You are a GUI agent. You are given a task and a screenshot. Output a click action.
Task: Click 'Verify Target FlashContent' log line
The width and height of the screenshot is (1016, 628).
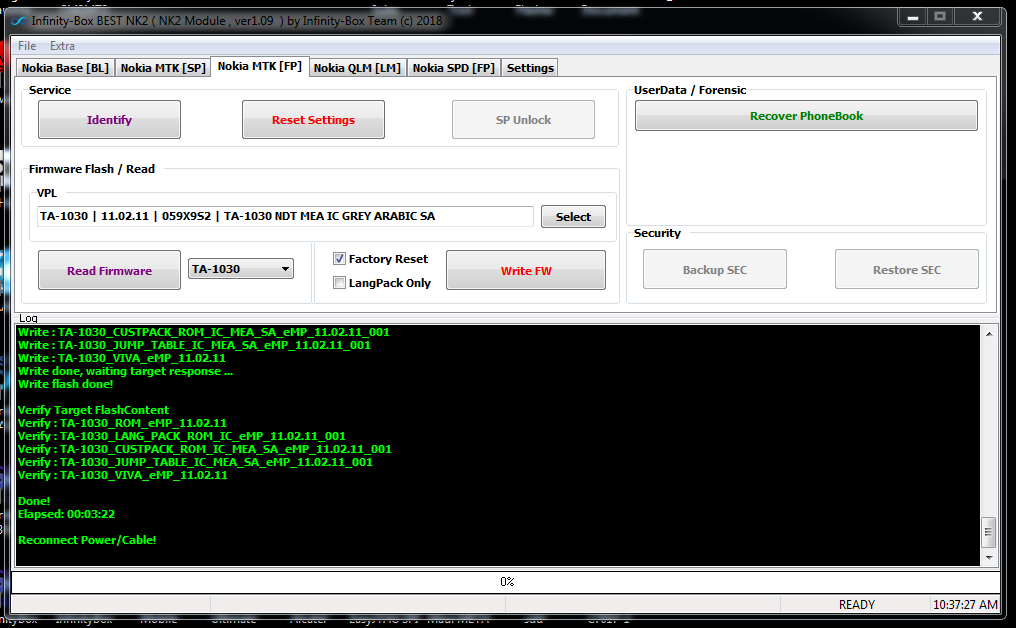(93, 410)
